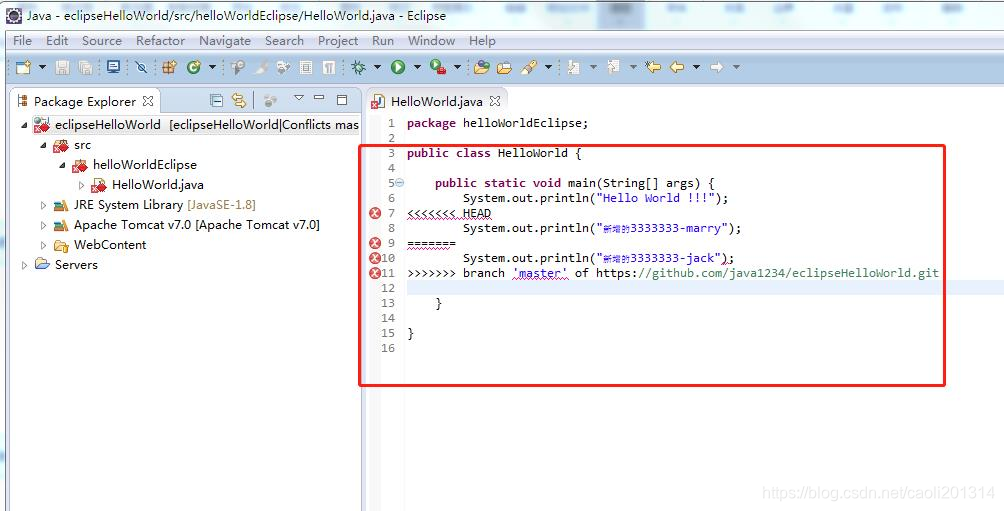Click the Run External Tools icon
The height and width of the screenshot is (511, 1004).
coord(438,67)
